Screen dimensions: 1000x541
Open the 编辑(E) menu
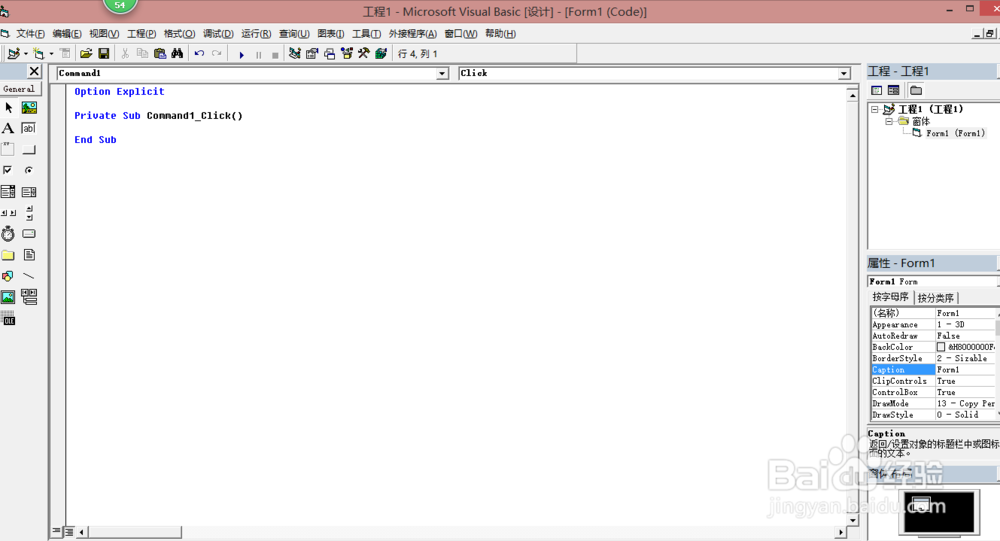66,34
